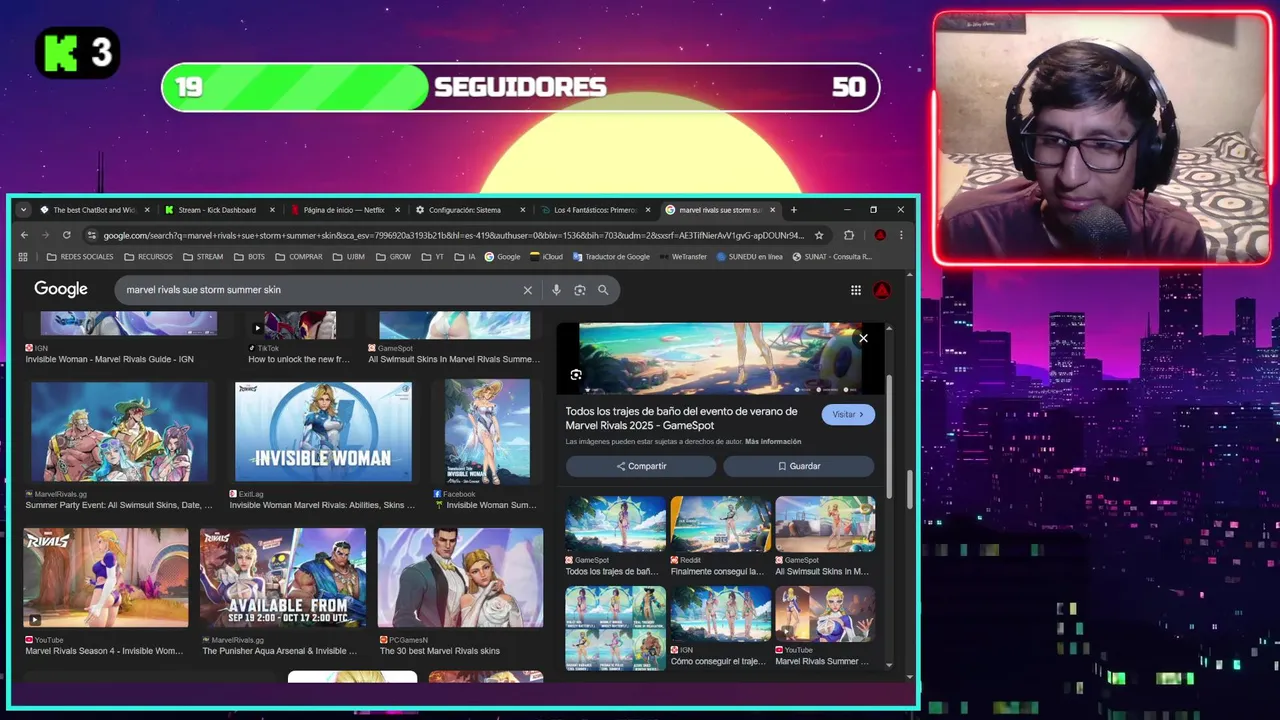Close the image preview panel
1280x720 pixels.
click(863, 338)
